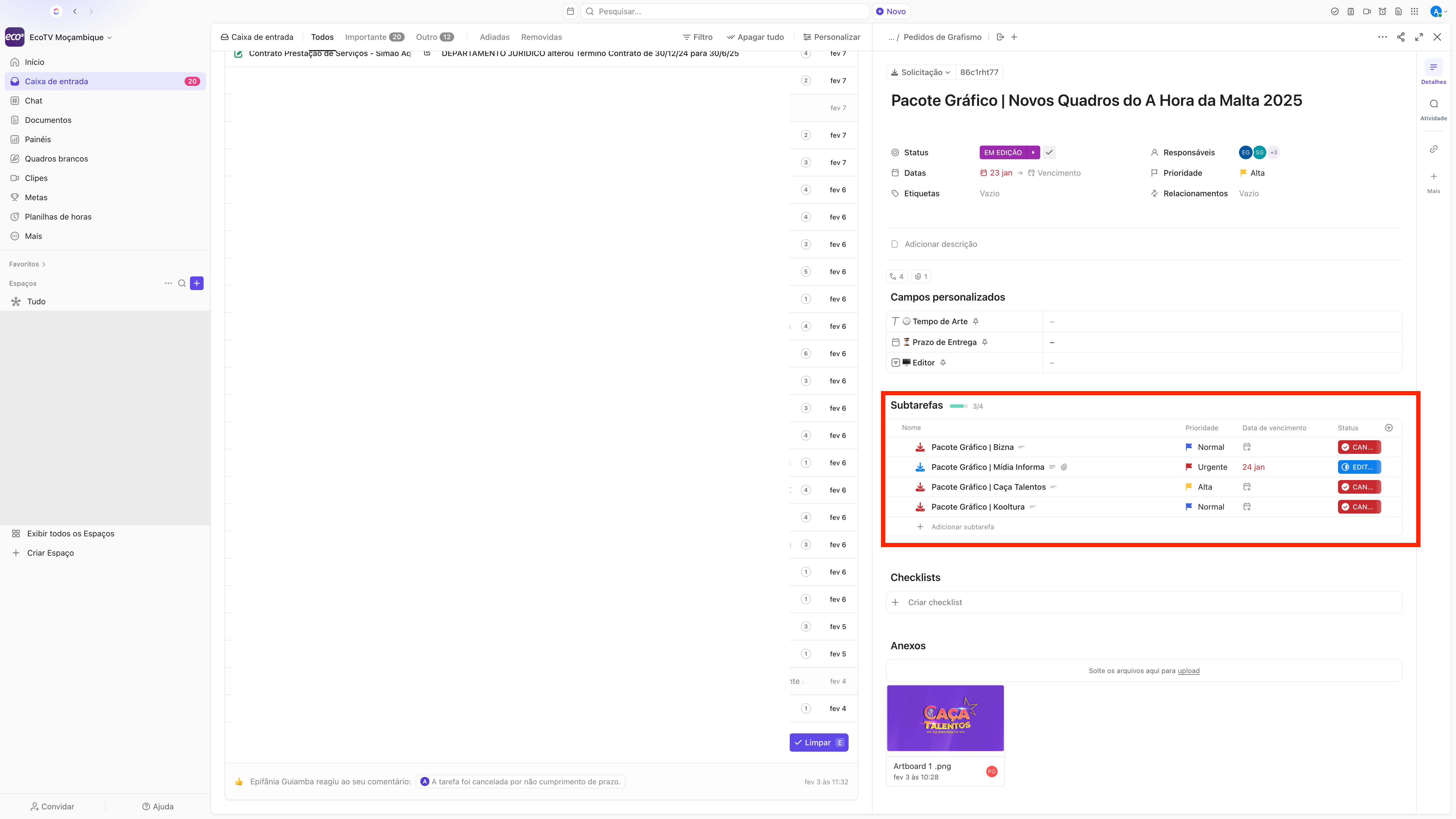Screen dimensions: 1456x819
Task: Open task options three-dot menu
Action: click(1383, 37)
